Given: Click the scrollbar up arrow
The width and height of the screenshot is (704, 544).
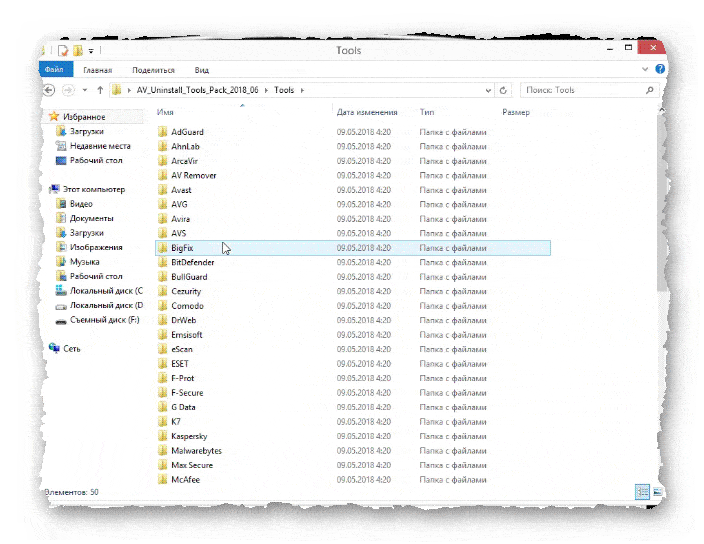Looking at the screenshot, I should [661, 109].
